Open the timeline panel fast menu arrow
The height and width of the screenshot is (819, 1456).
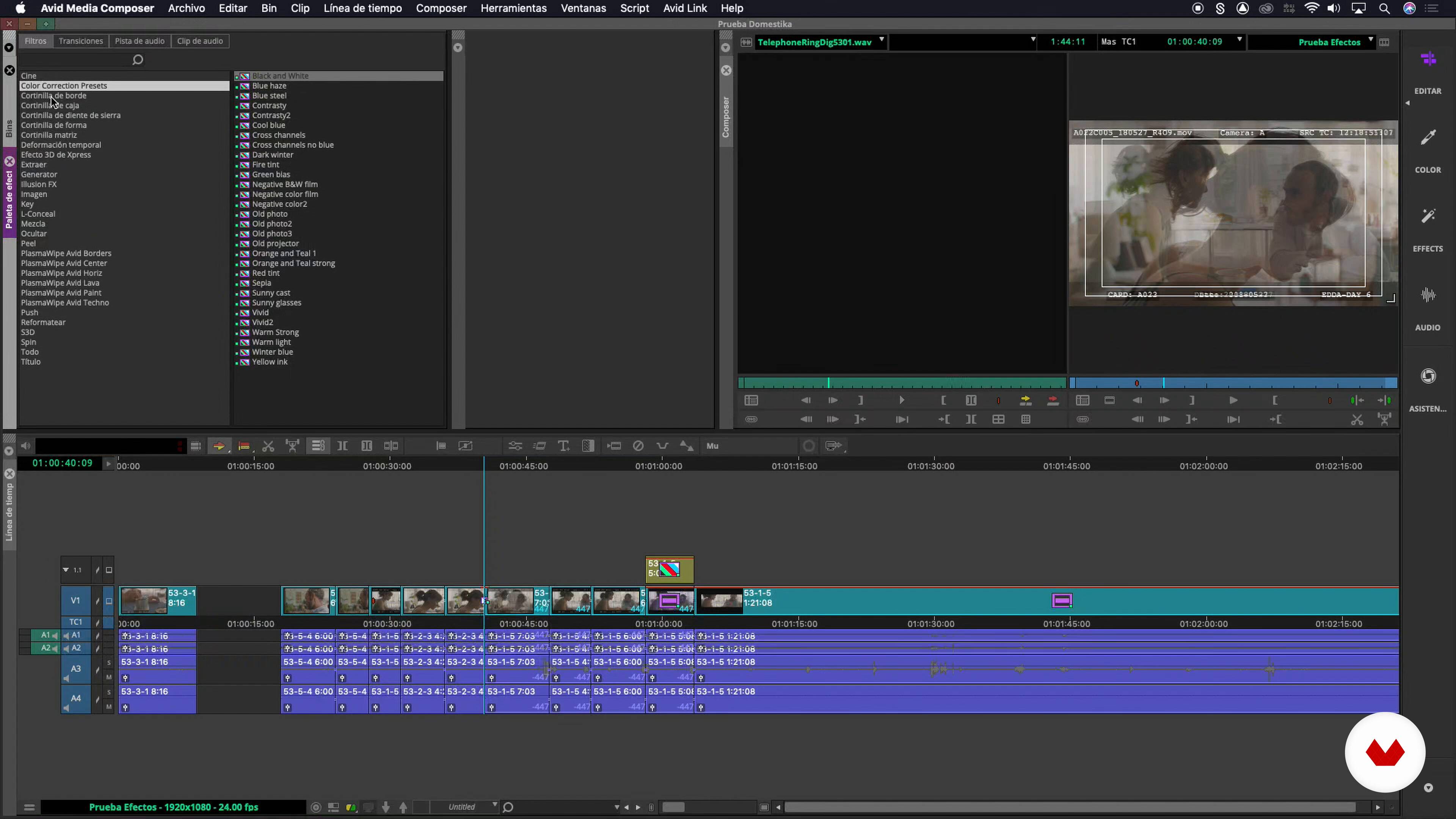(x=9, y=451)
